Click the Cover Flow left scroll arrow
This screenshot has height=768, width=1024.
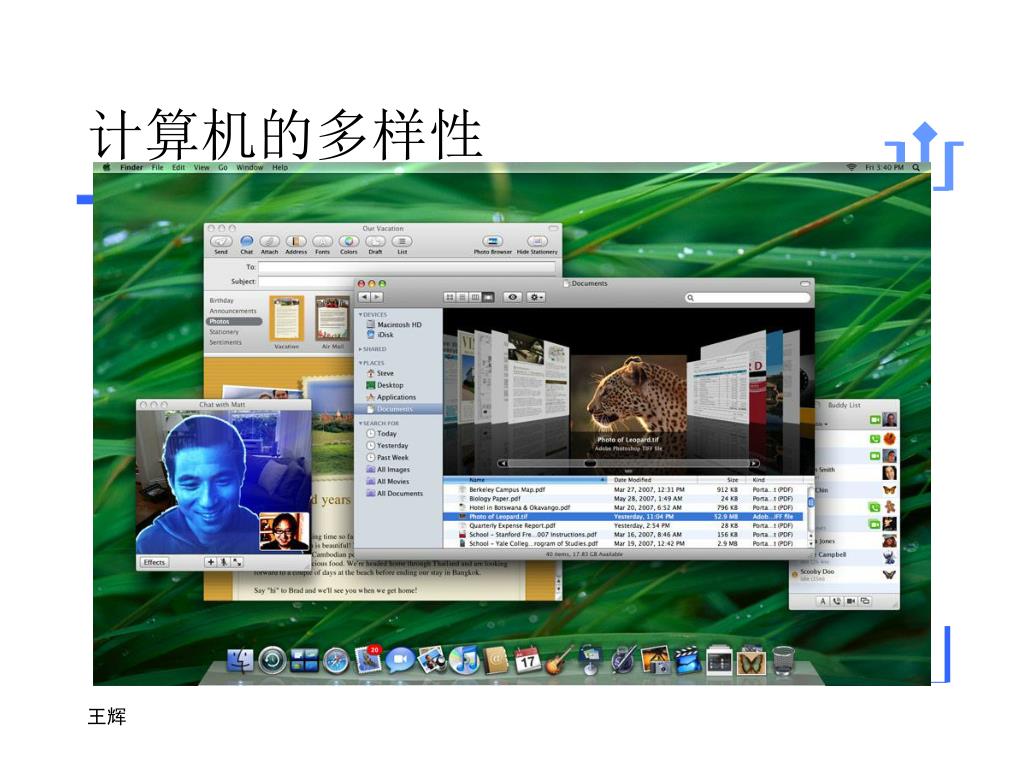point(502,464)
